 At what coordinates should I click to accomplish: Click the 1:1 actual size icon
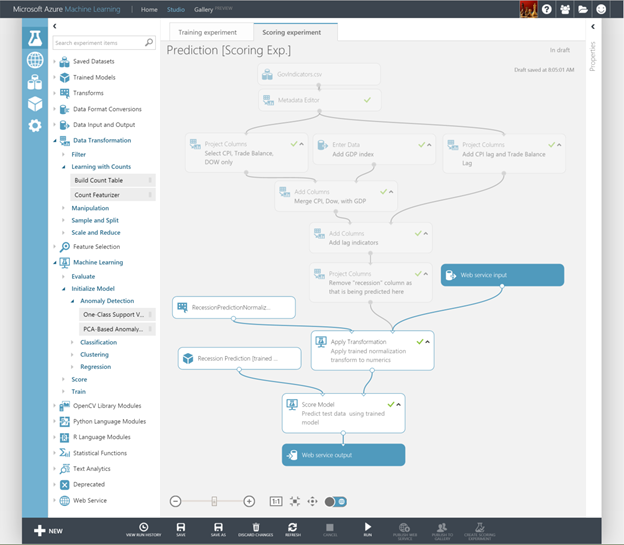tap(276, 501)
